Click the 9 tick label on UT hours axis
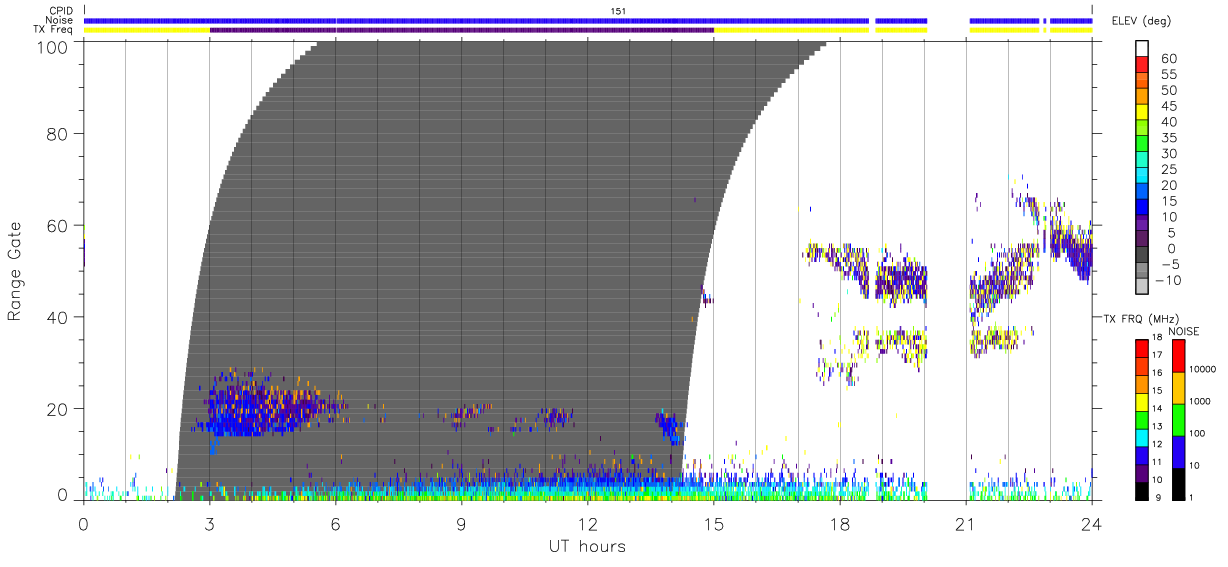The image size is (1228, 567). (461, 523)
